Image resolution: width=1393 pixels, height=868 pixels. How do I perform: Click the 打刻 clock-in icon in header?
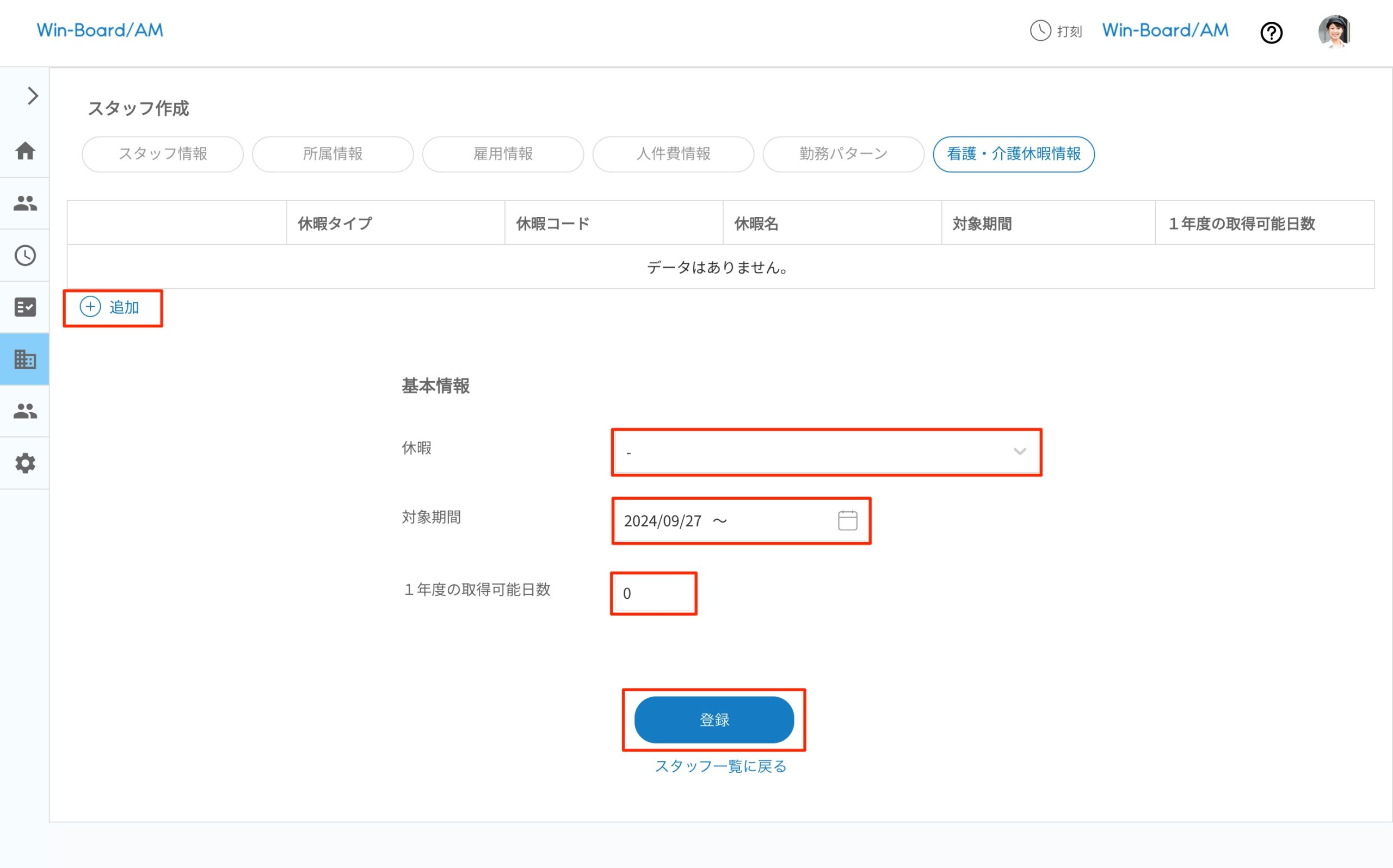tap(1040, 32)
